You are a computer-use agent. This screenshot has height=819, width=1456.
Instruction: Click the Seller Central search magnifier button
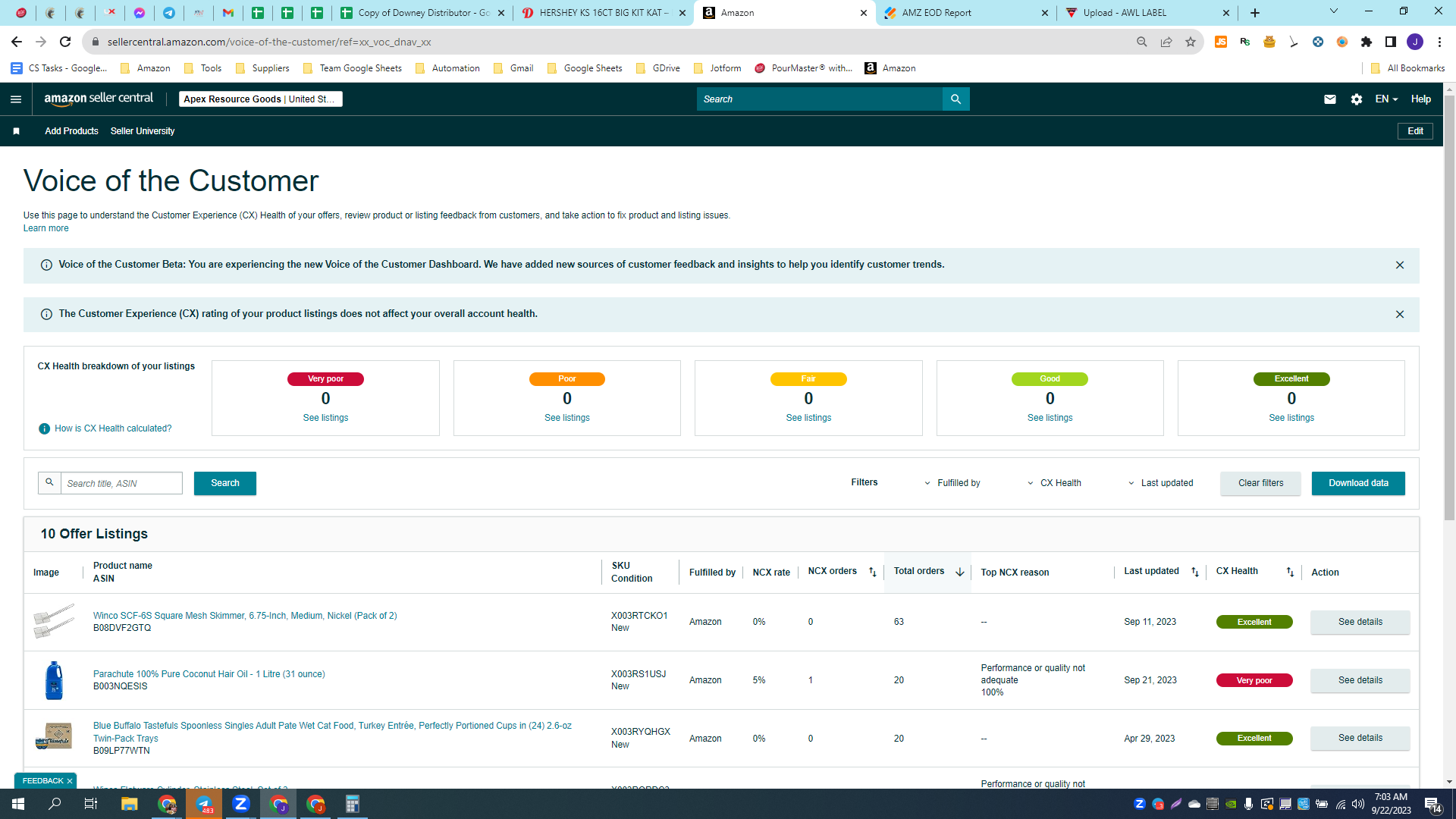955,99
